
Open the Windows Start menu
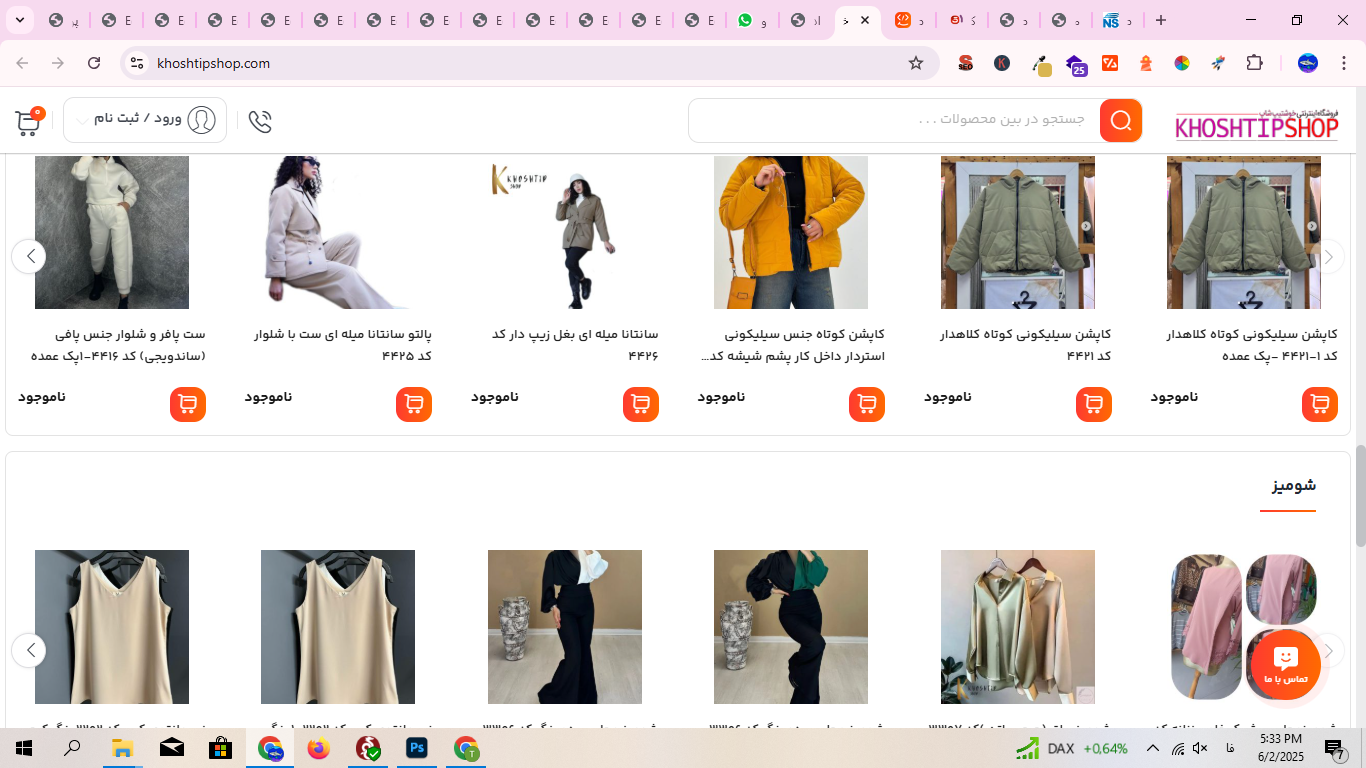(x=23, y=748)
